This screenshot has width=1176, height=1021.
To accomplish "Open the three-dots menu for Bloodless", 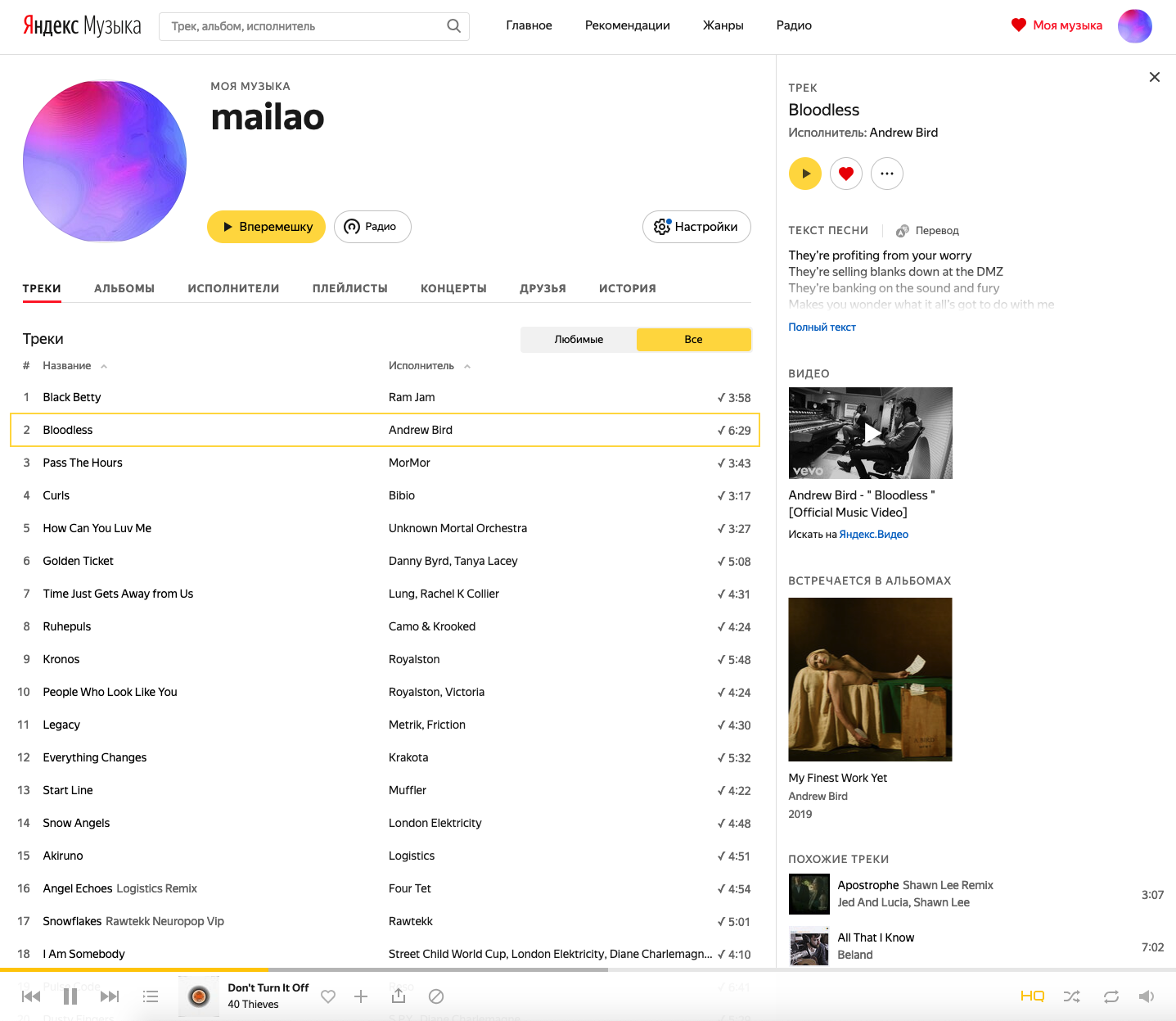I will click(x=887, y=174).
